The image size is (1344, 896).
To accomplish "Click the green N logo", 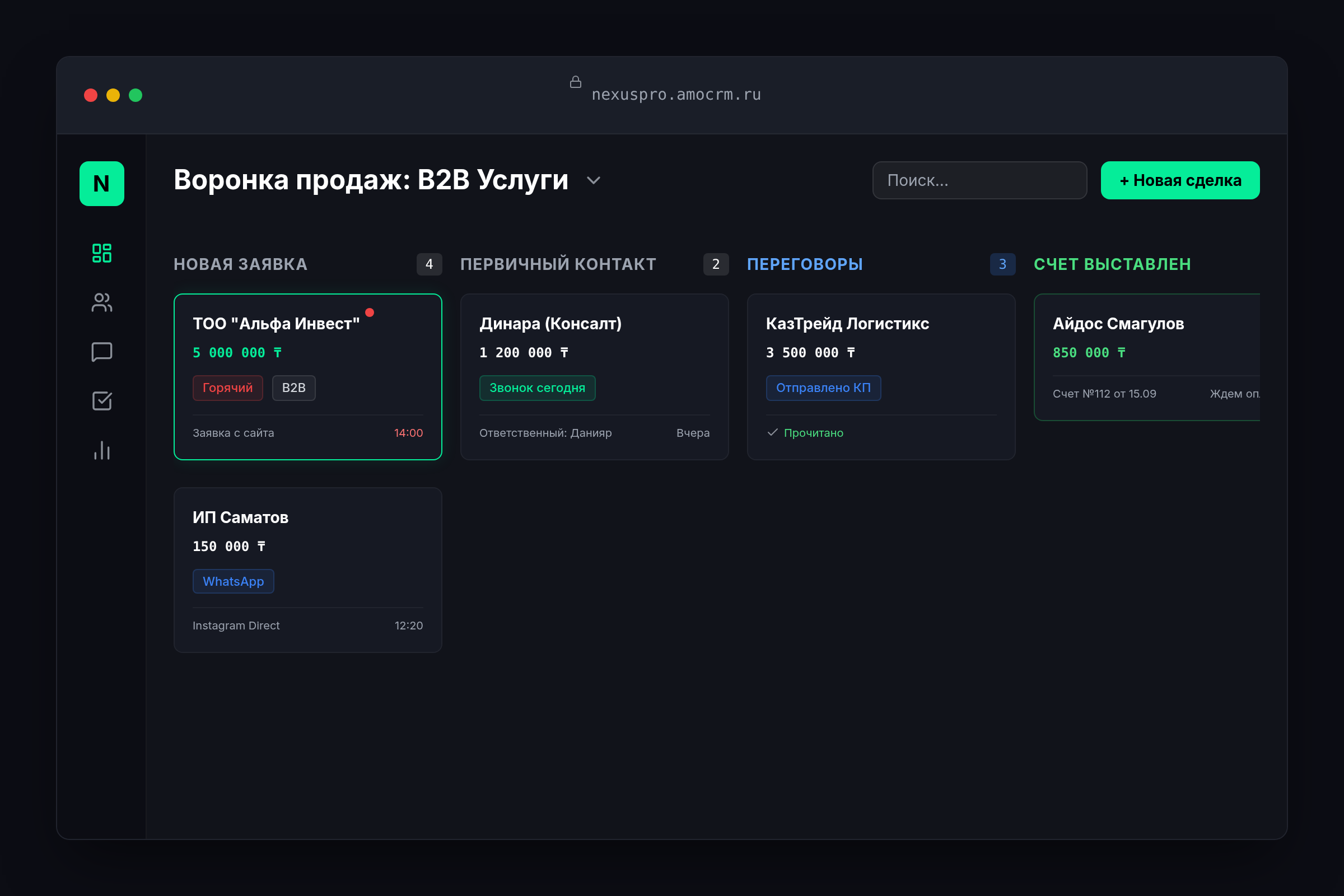I will click(x=102, y=184).
